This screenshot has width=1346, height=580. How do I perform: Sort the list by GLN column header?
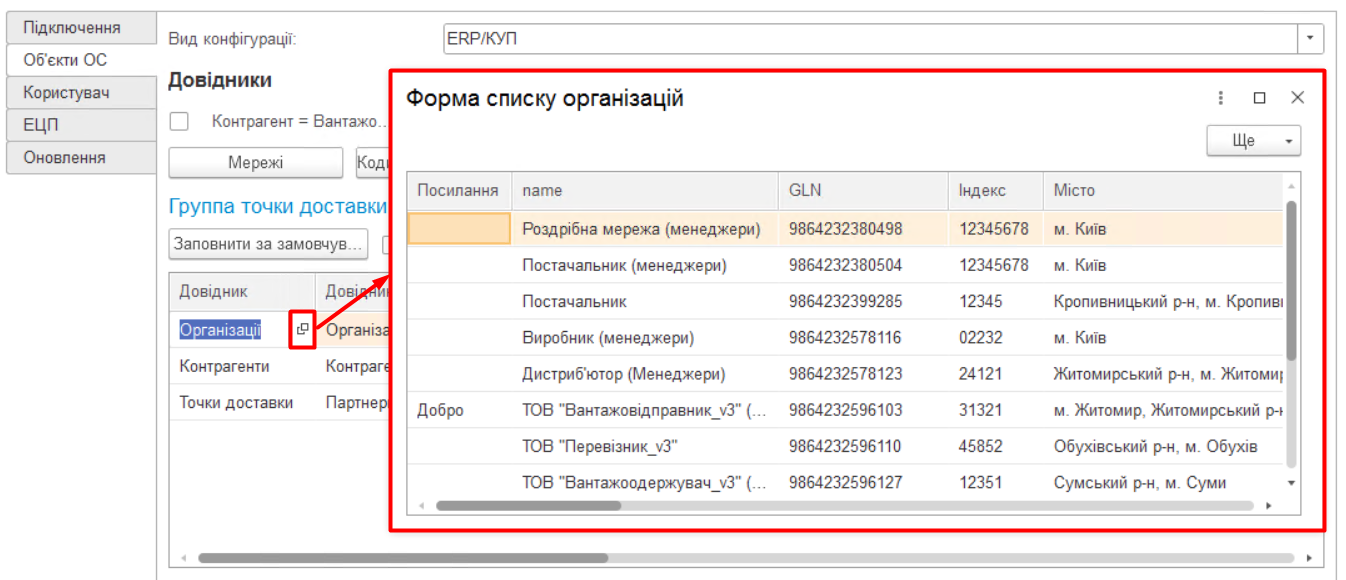coord(862,190)
